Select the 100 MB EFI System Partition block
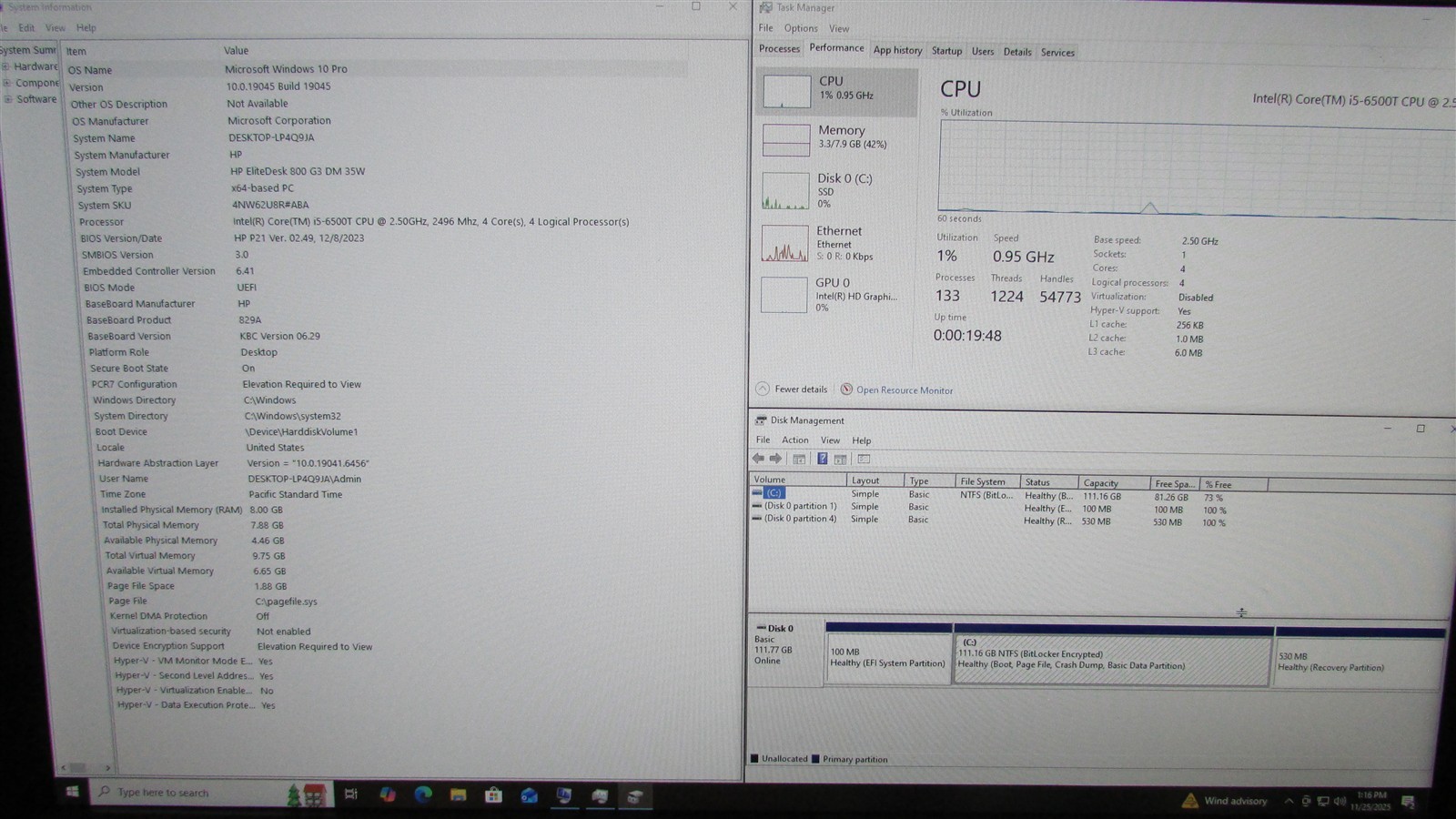The width and height of the screenshot is (1456, 819). [x=888, y=655]
